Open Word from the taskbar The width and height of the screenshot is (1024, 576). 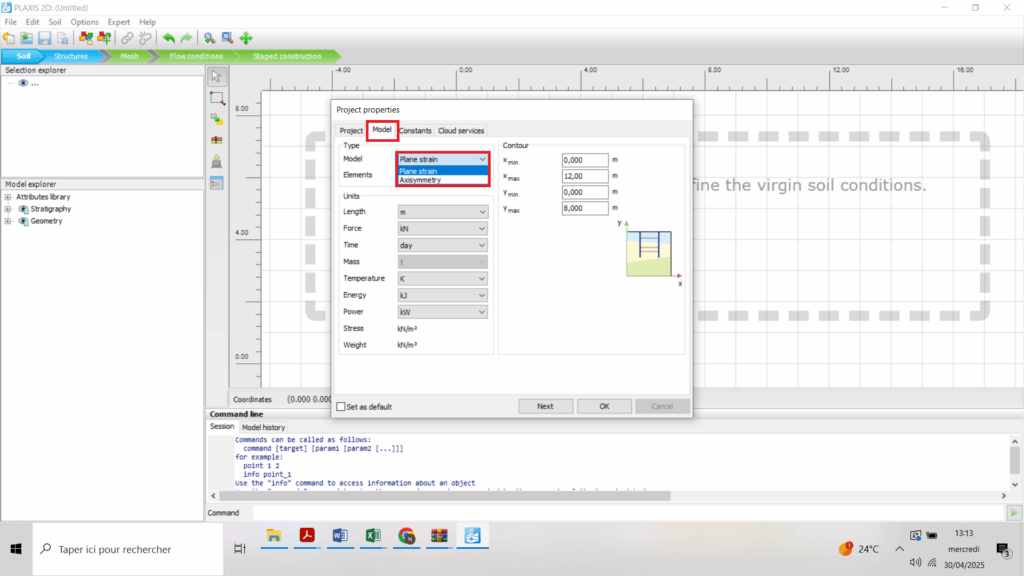340,536
